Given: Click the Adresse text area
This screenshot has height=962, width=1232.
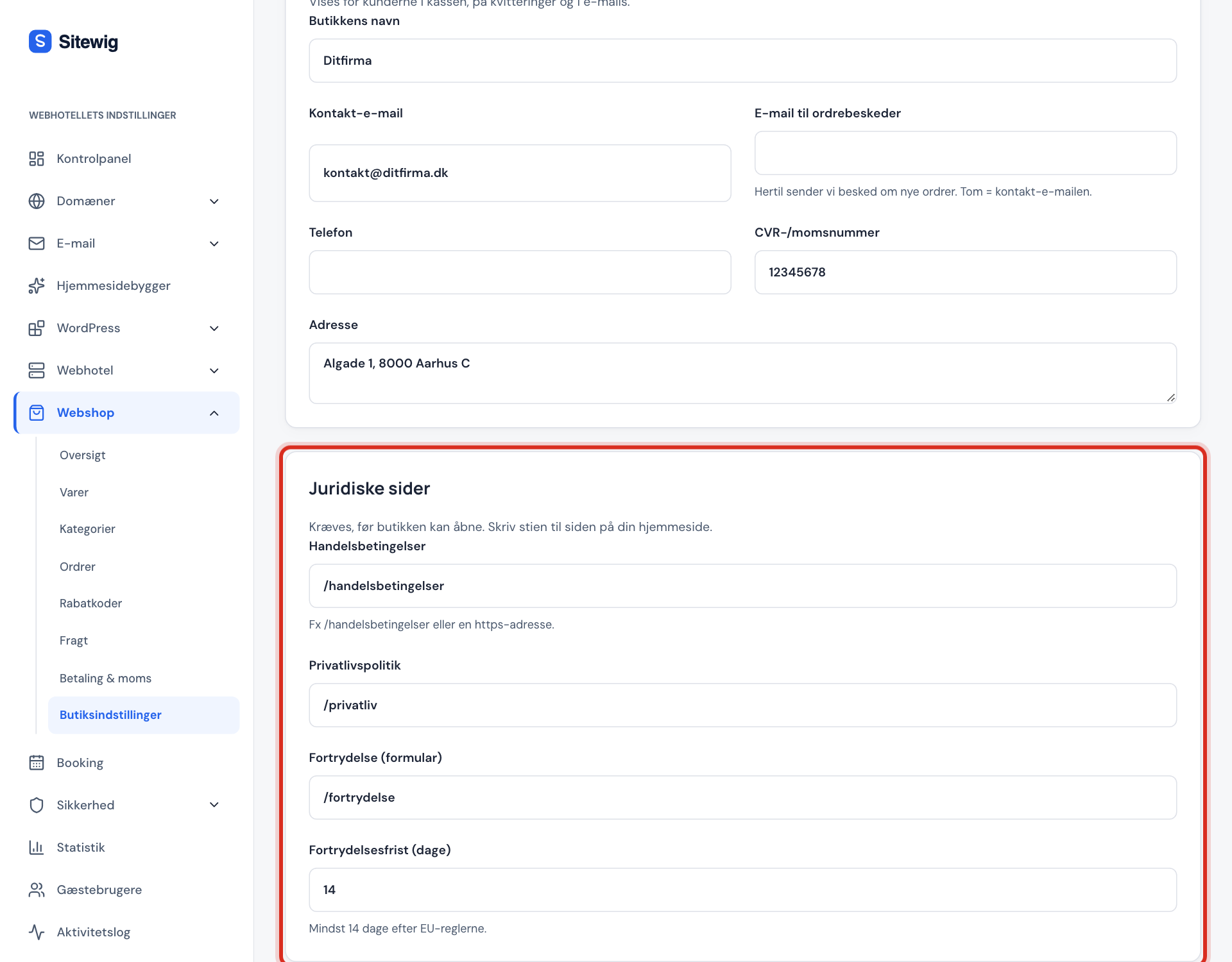Looking at the screenshot, I should [x=742, y=373].
